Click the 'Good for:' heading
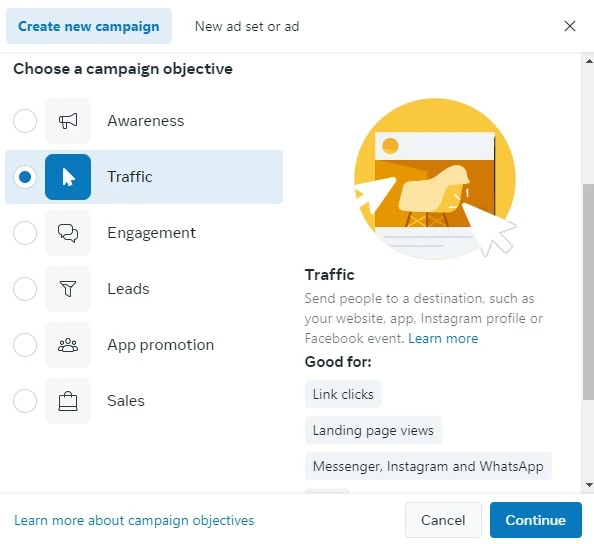This screenshot has height=544, width=594. pos(338,362)
